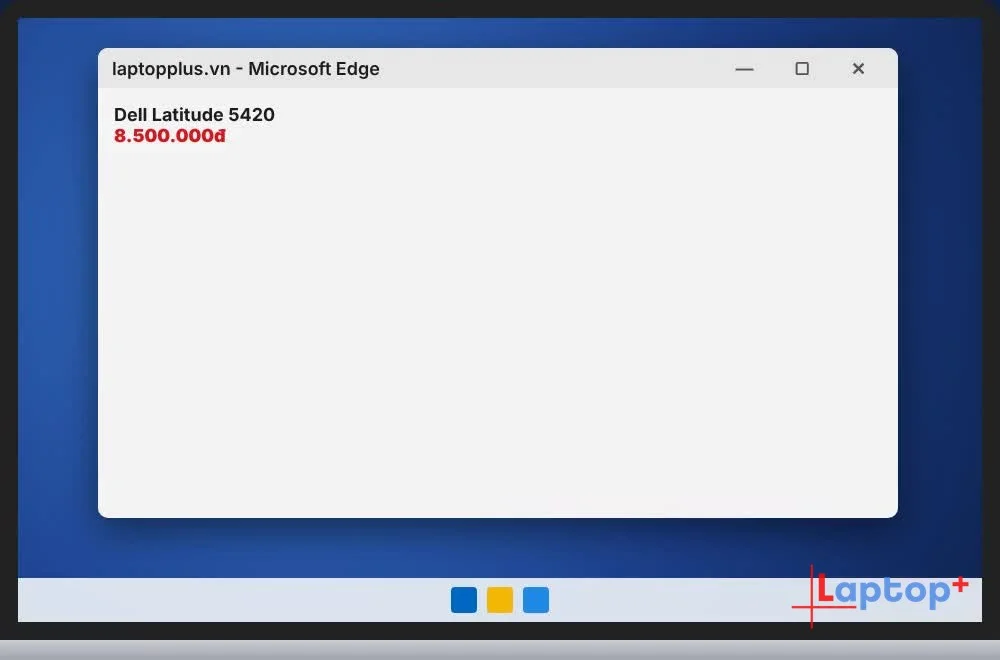The image size is (1000, 660).
Task: Click the "Dell Latitude 5420" product name
Action: click(194, 115)
